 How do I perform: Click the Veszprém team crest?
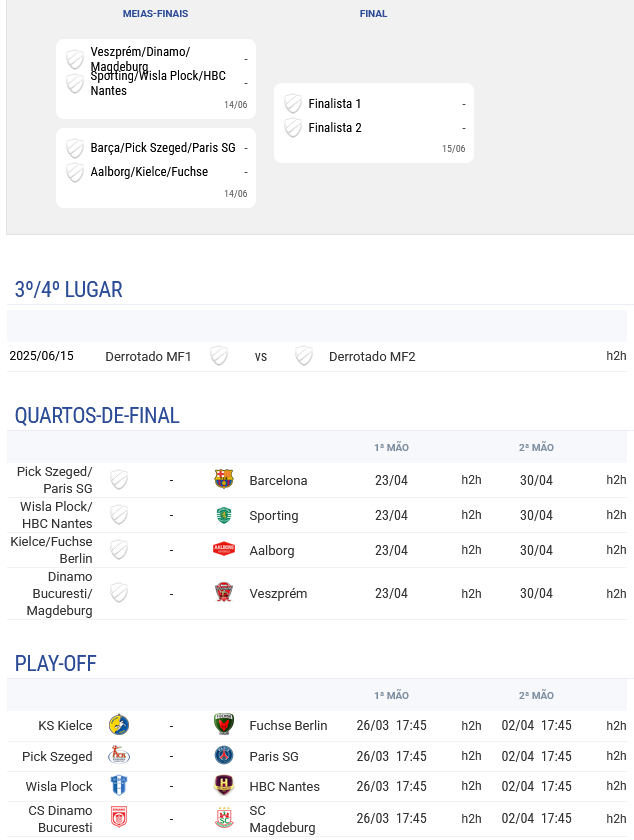click(x=223, y=592)
